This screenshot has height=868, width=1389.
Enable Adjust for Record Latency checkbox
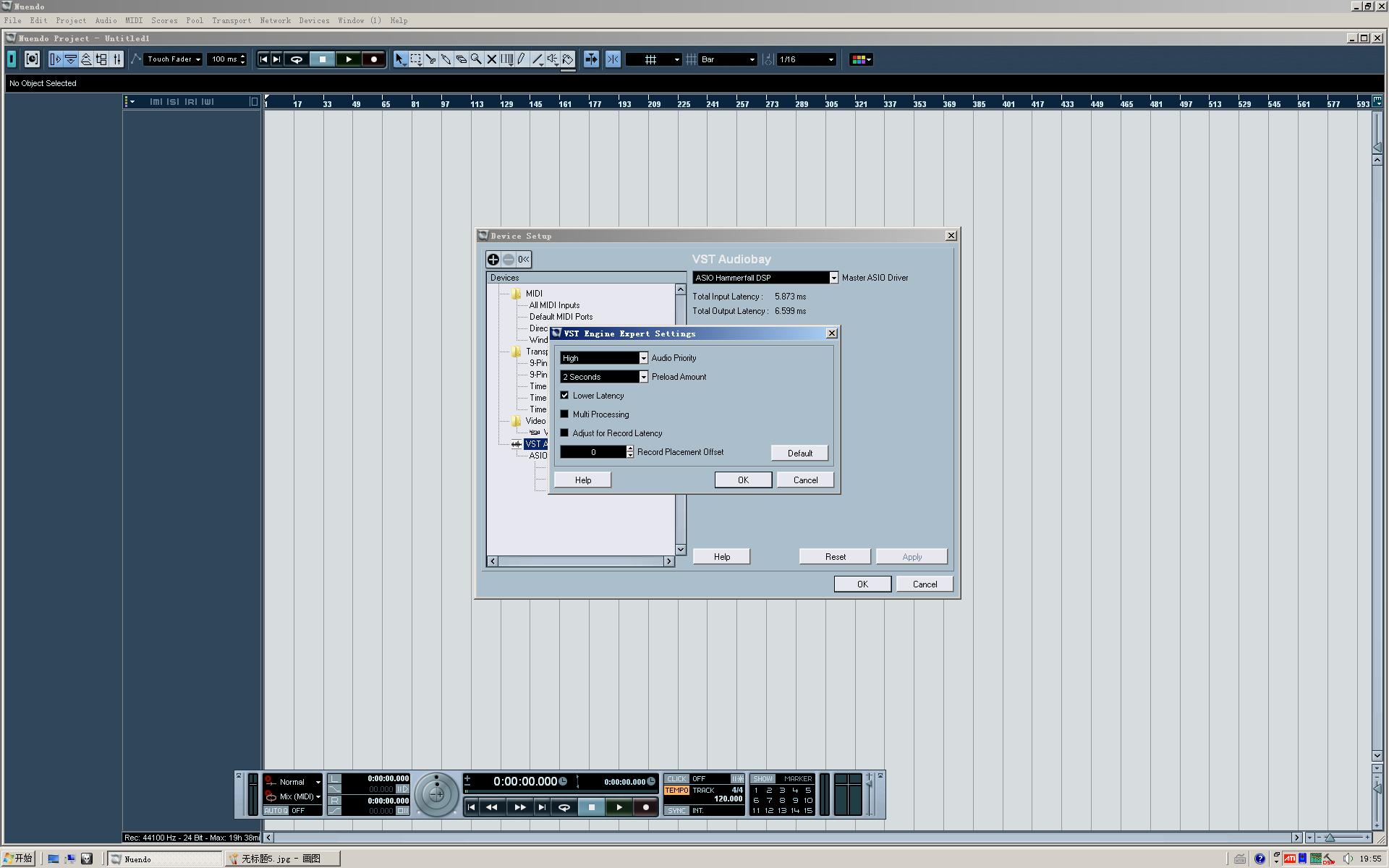[x=565, y=433]
